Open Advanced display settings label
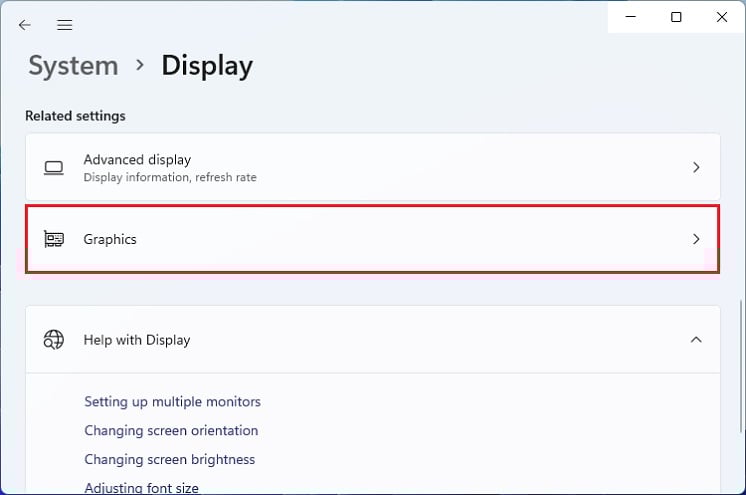 (137, 159)
